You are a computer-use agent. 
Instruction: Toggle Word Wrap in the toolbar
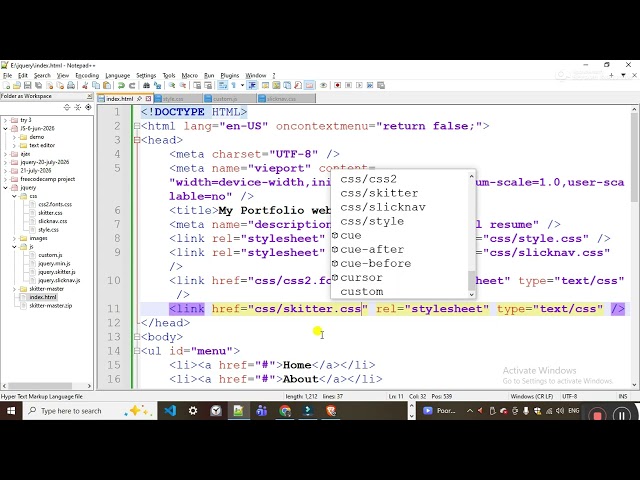(222, 85)
